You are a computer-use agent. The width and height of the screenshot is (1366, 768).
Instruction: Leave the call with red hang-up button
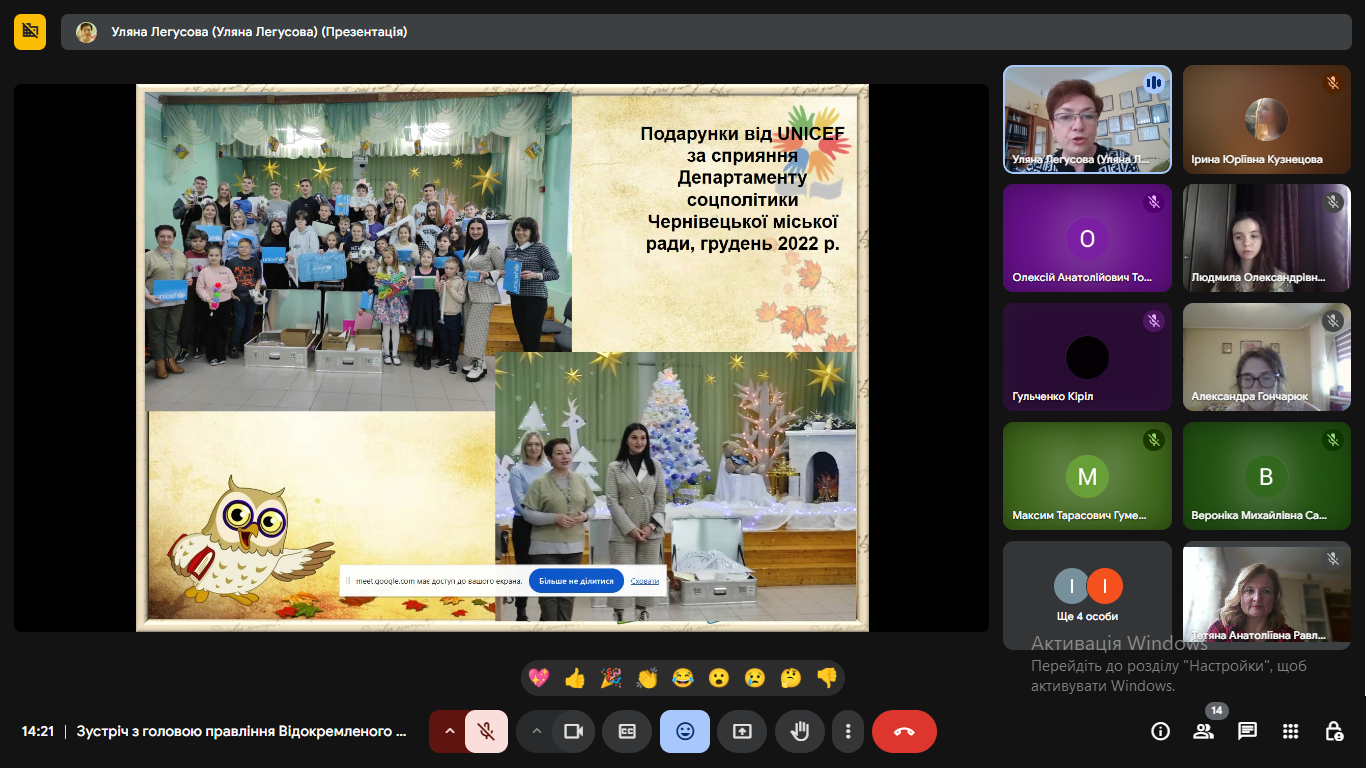[x=904, y=731]
